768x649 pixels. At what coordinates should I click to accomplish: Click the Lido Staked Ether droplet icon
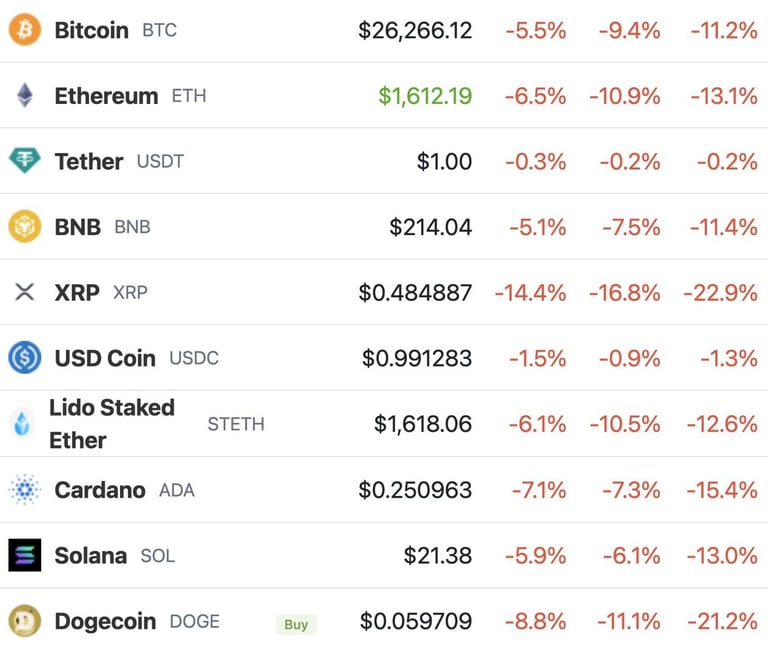22,424
